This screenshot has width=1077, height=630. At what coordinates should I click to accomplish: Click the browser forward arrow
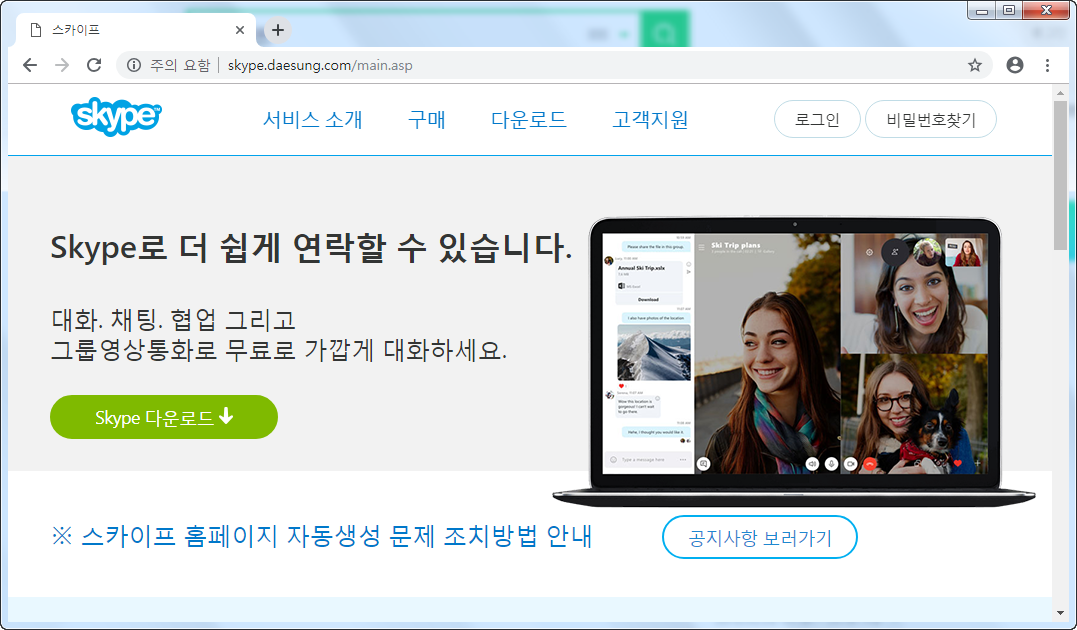(x=62, y=65)
